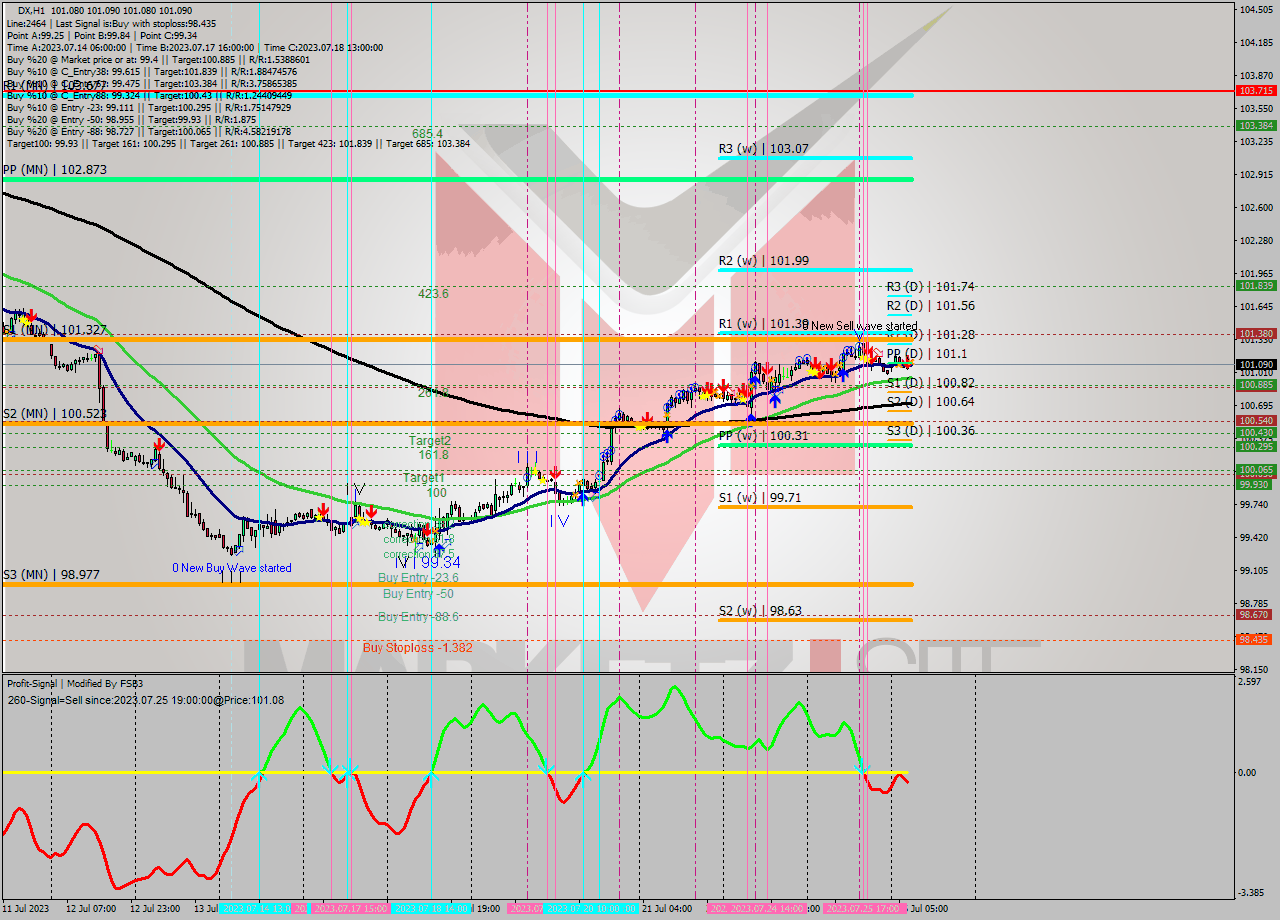The width and height of the screenshot is (1280, 920).
Task: Click the 21 Jul 04:00 time axis label
Action: (x=666, y=909)
